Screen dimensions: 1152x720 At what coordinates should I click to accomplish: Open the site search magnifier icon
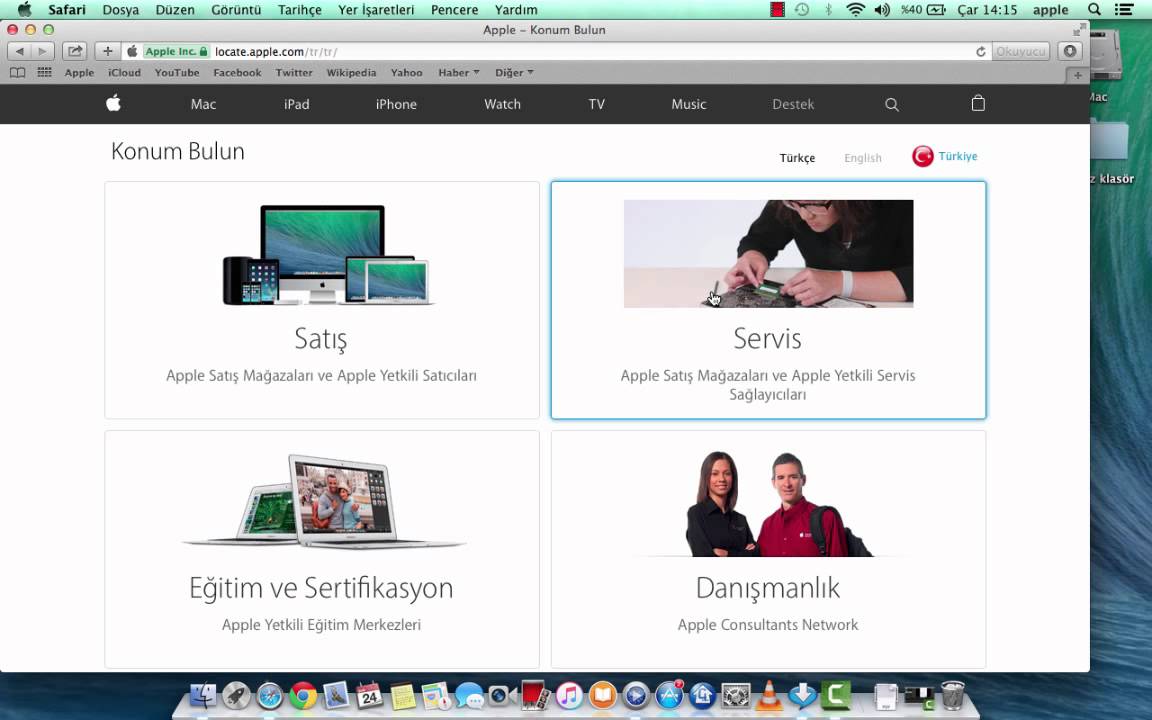pos(892,104)
